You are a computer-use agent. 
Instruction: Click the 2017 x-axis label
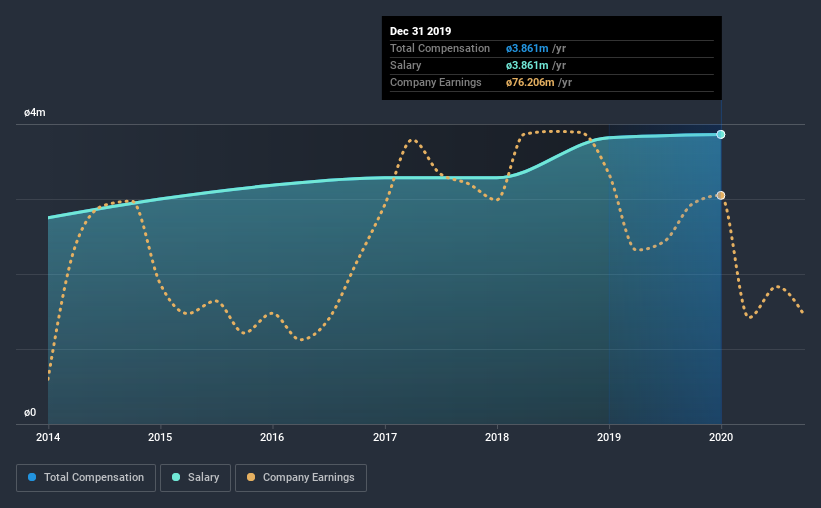(x=385, y=437)
